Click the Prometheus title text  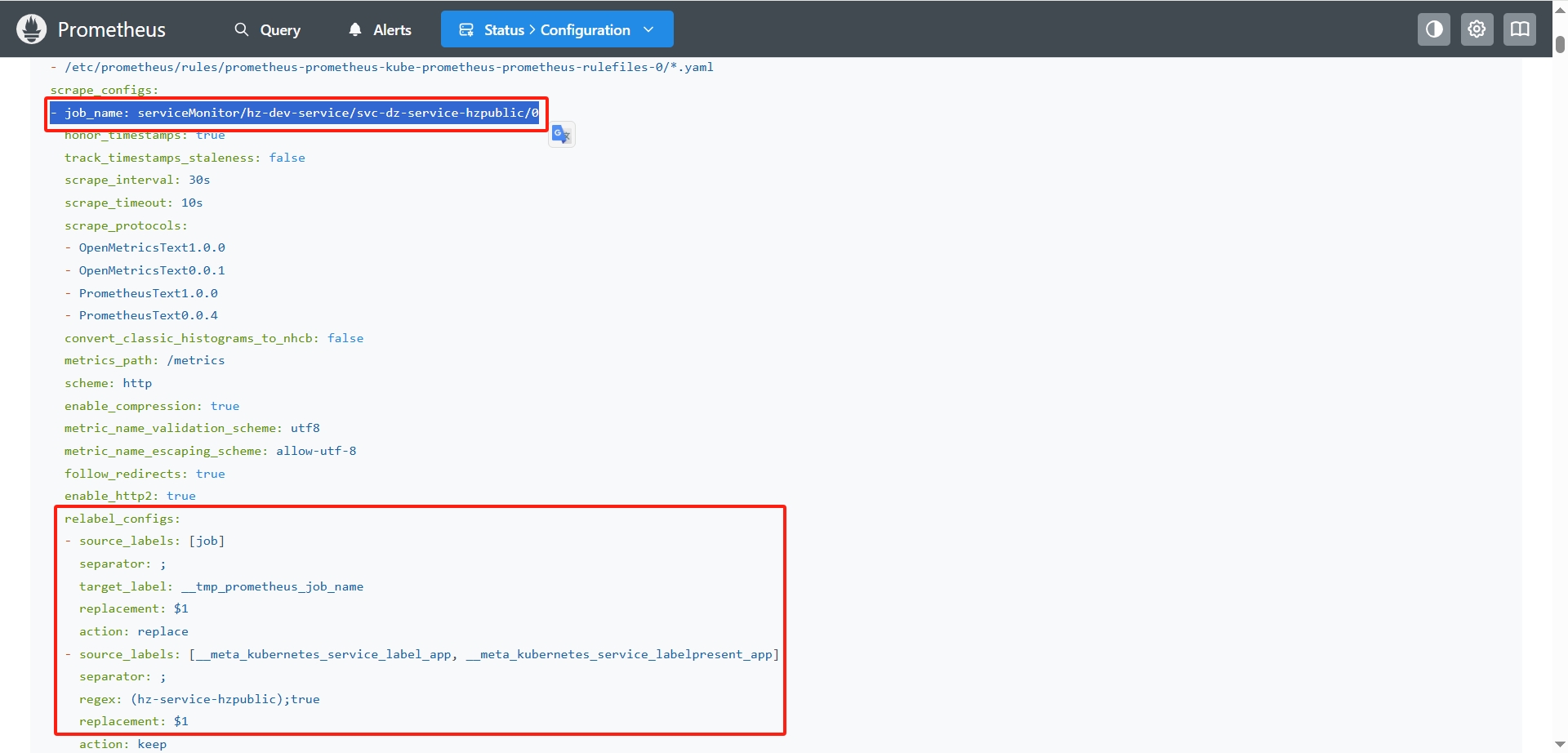[112, 30]
